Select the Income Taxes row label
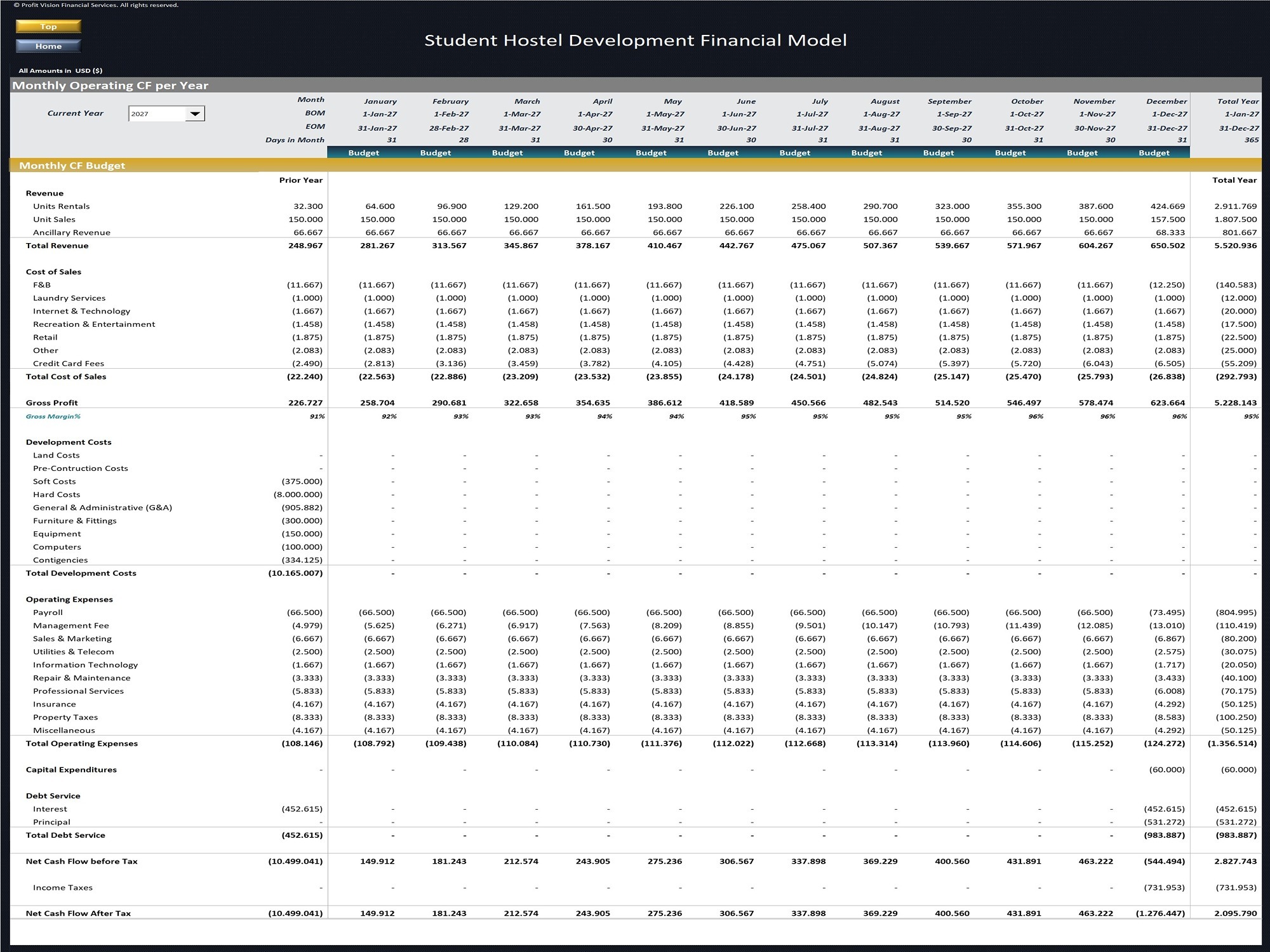Viewport: 1270px width, 952px height. (x=62, y=888)
